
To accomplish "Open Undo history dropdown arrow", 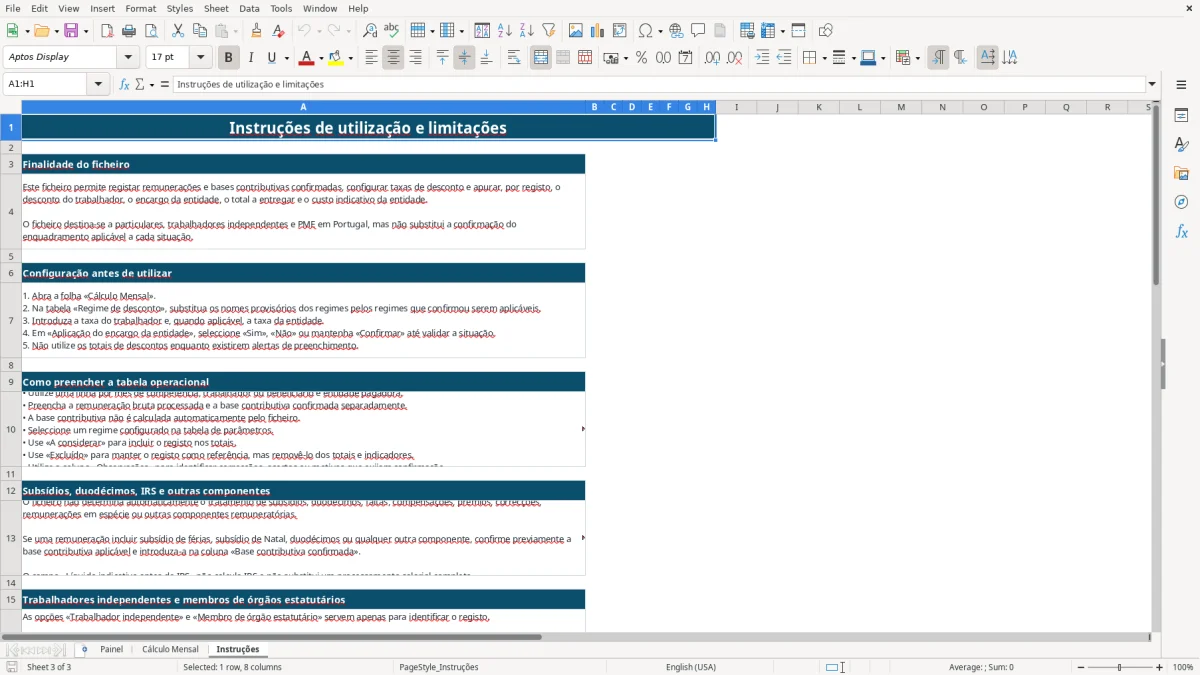I will click(x=318, y=31).
